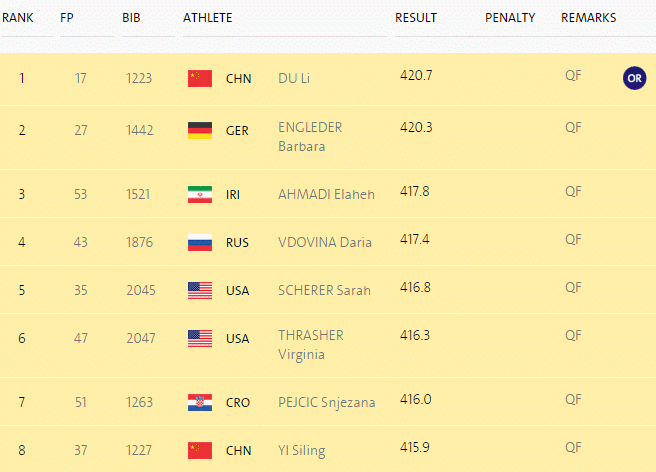This screenshot has height=472, width=656.
Task: Open PEJCIC Snjezana's athlete link
Action: click(327, 403)
